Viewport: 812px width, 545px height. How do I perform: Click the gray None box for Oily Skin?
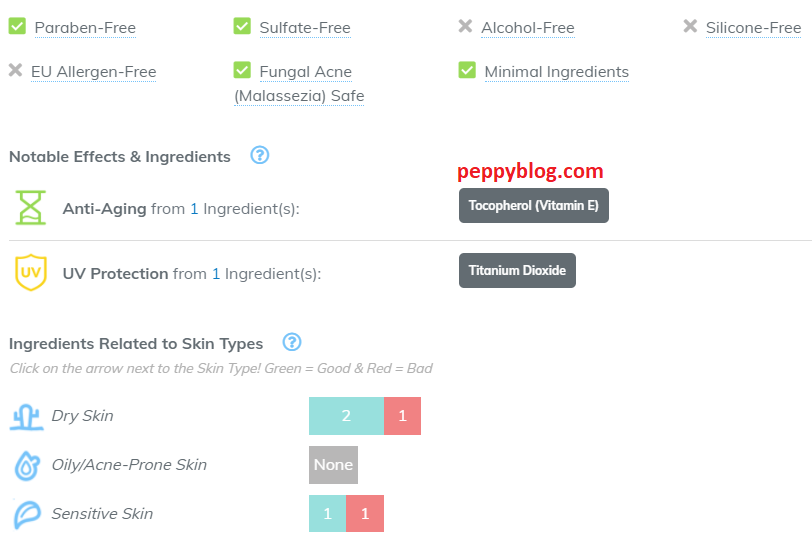pyautogui.click(x=333, y=465)
